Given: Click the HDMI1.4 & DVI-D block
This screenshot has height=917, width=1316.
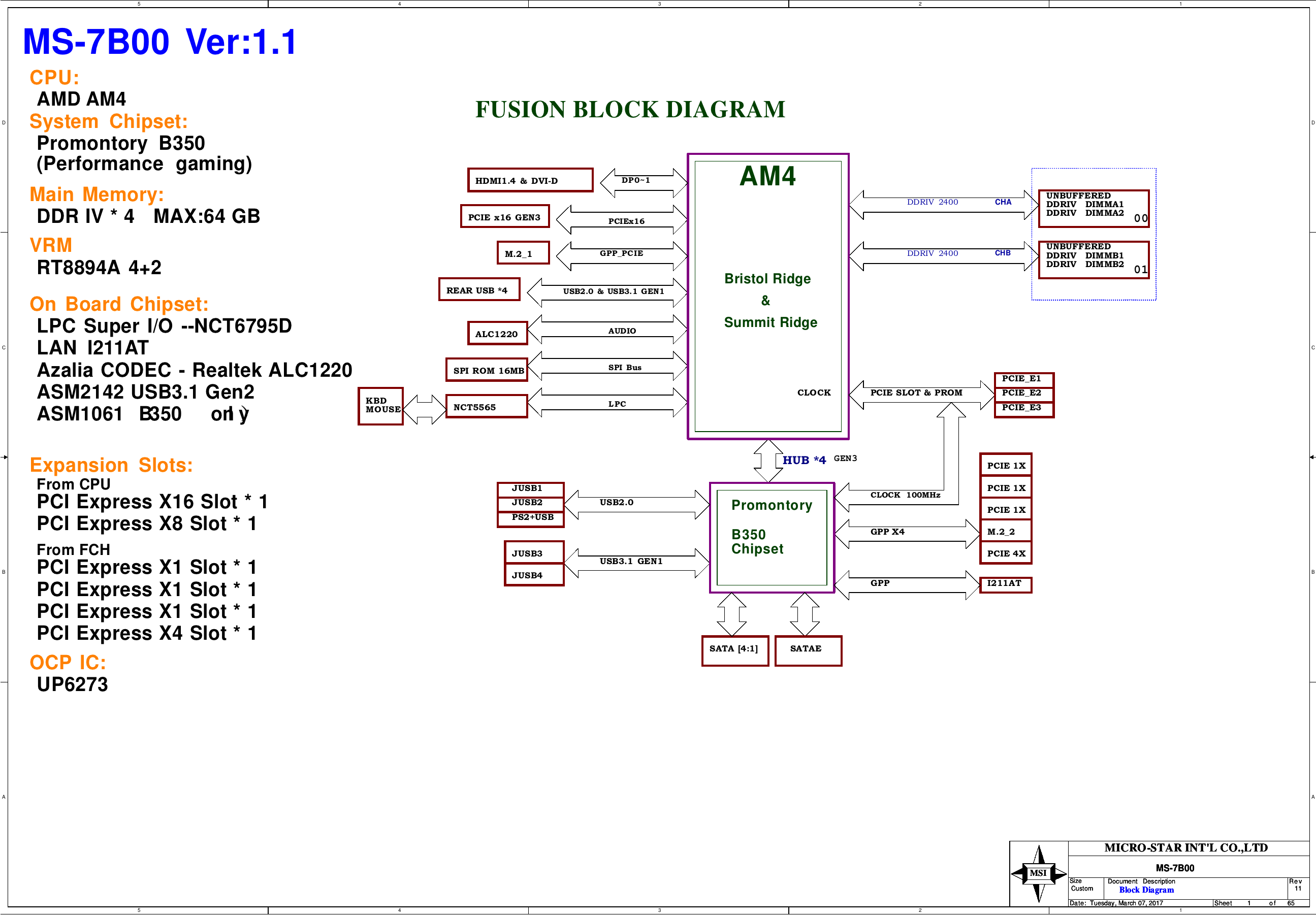Looking at the screenshot, I should point(530,180).
